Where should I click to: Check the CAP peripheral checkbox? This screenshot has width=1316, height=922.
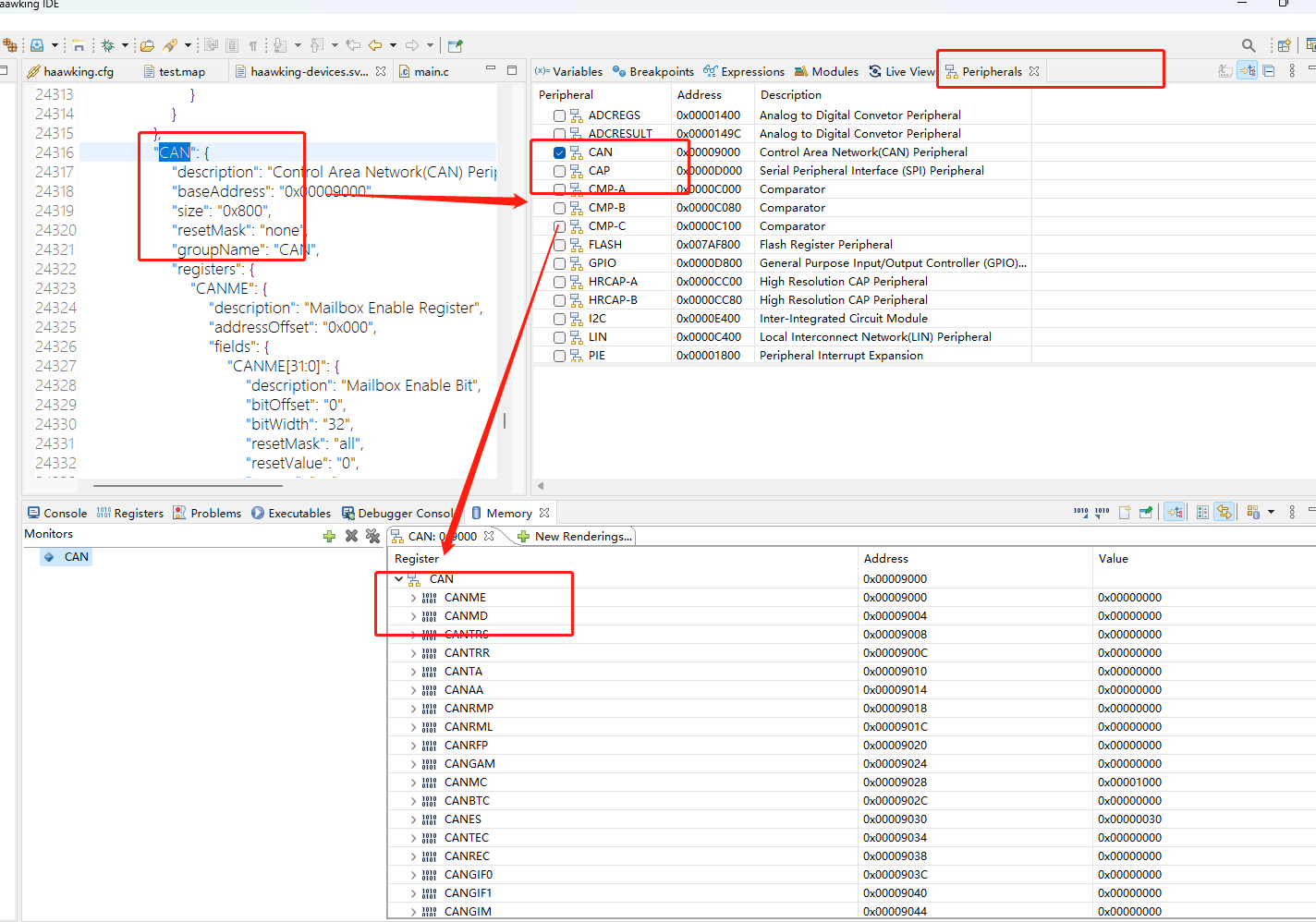[559, 171]
